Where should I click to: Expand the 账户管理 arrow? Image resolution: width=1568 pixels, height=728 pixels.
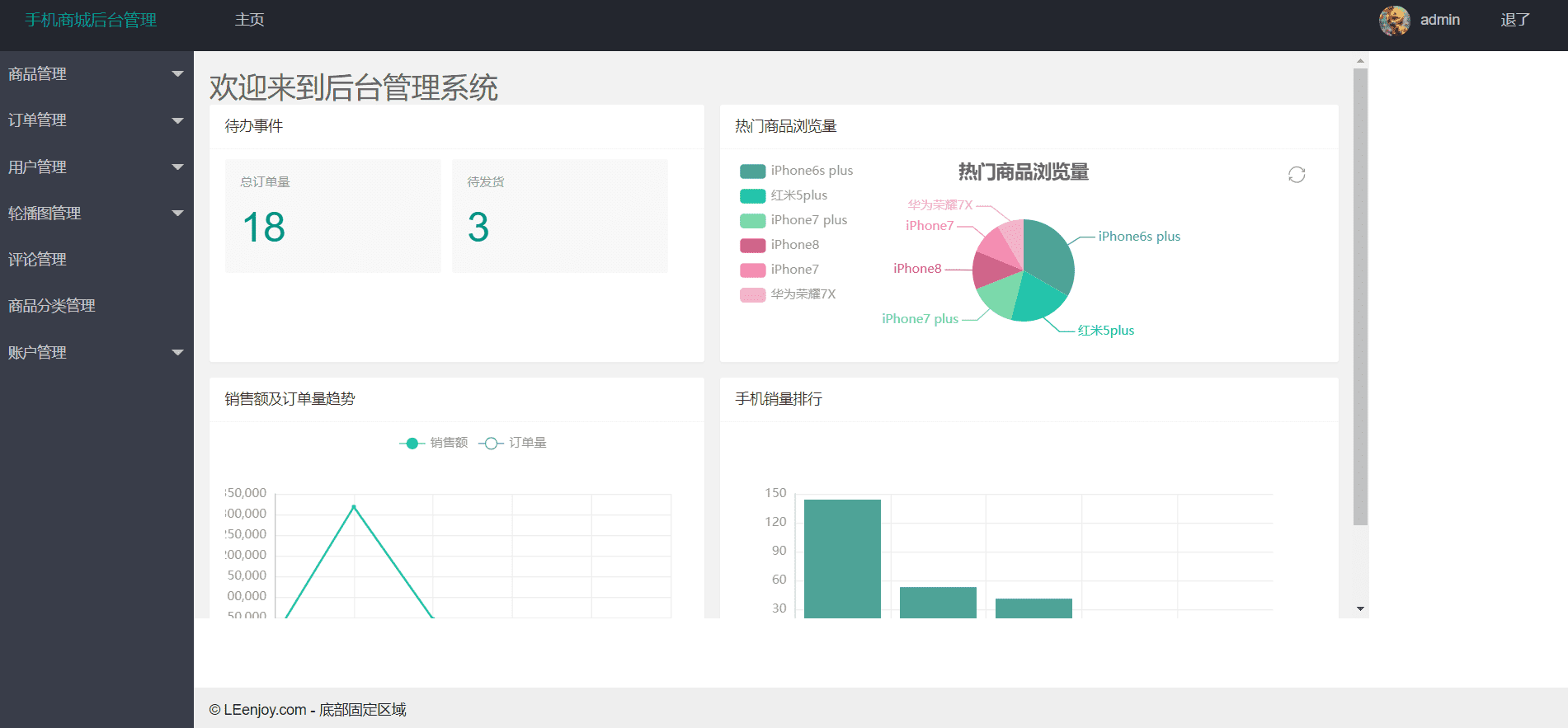click(x=177, y=352)
